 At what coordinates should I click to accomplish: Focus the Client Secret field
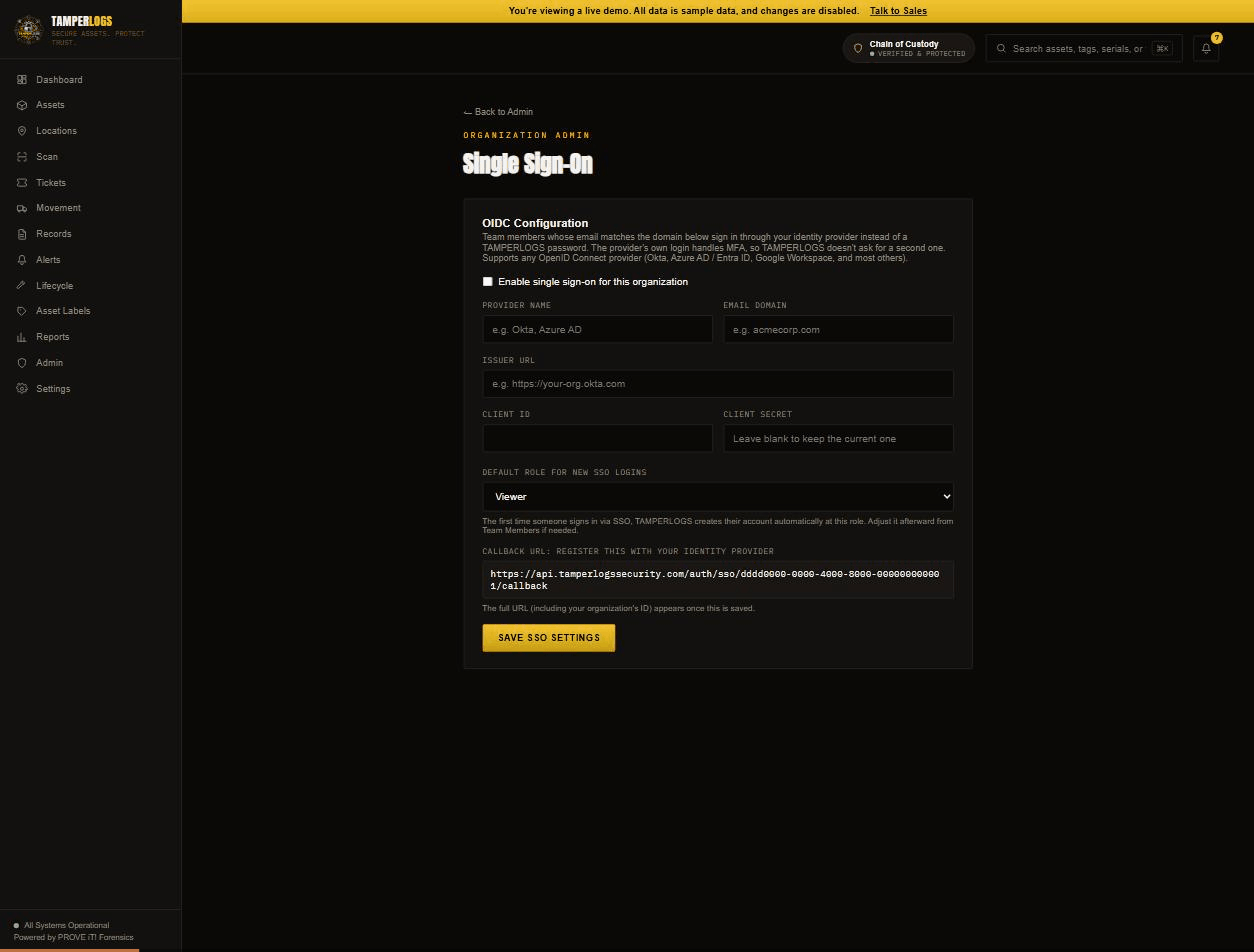click(x=838, y=438)
